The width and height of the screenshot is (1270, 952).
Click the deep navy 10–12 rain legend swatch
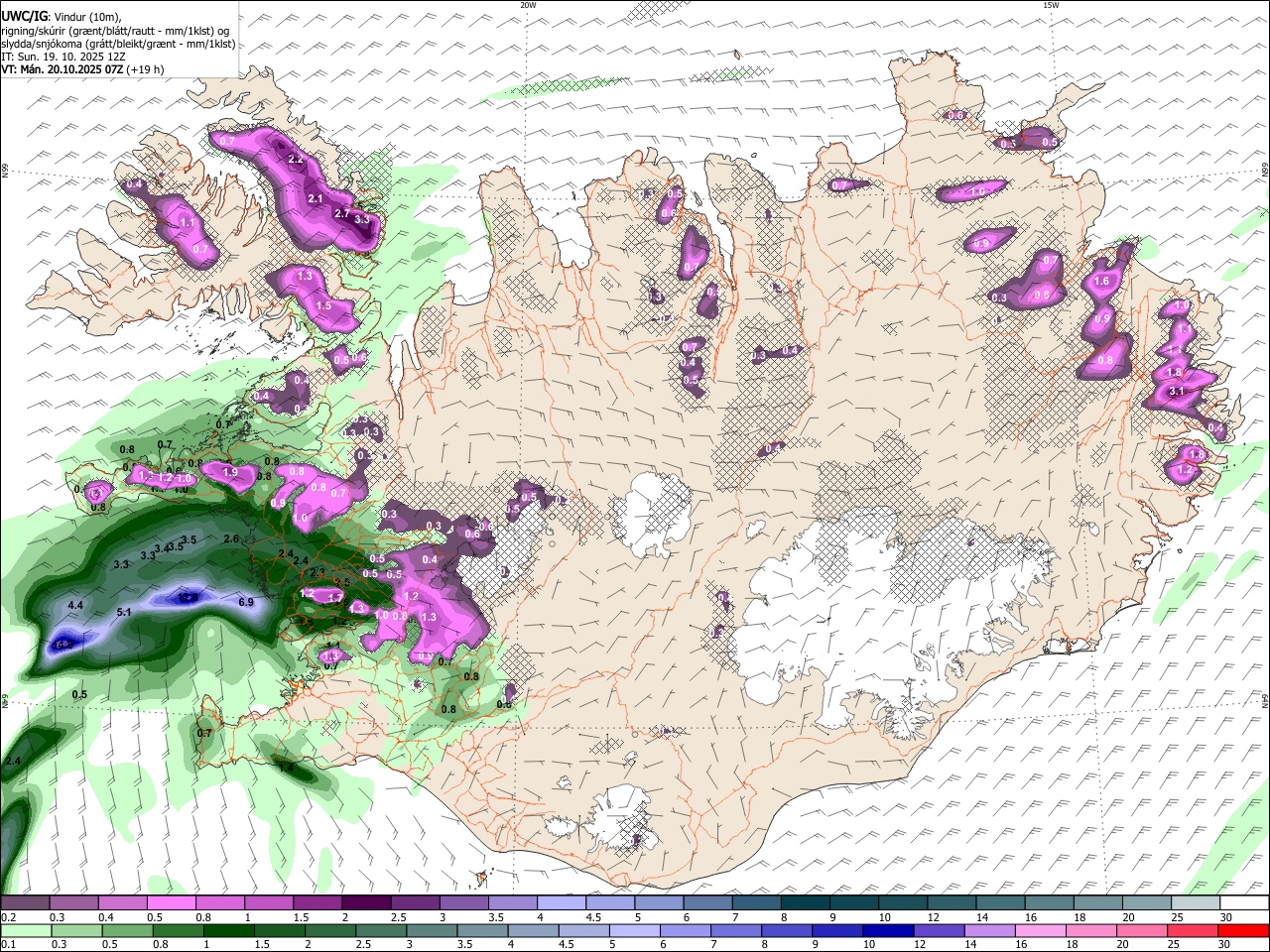890,930
